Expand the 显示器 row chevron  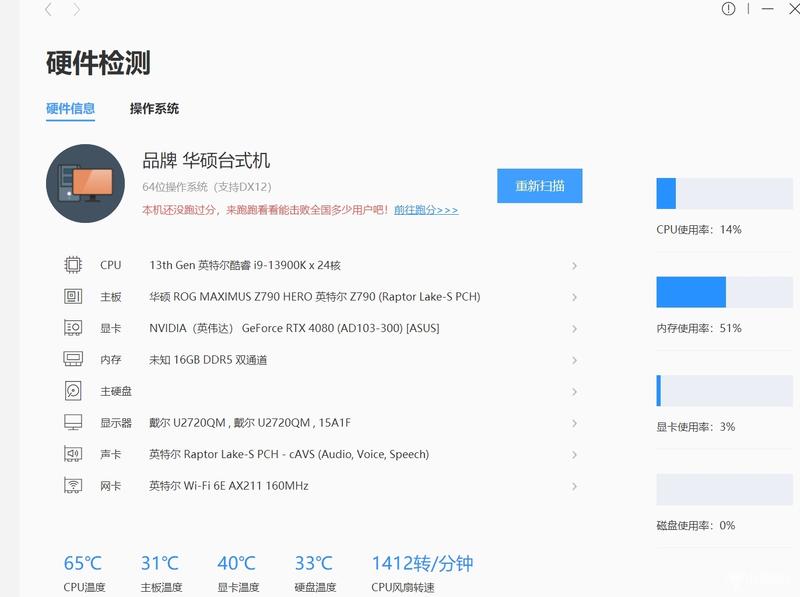point(574,424)
